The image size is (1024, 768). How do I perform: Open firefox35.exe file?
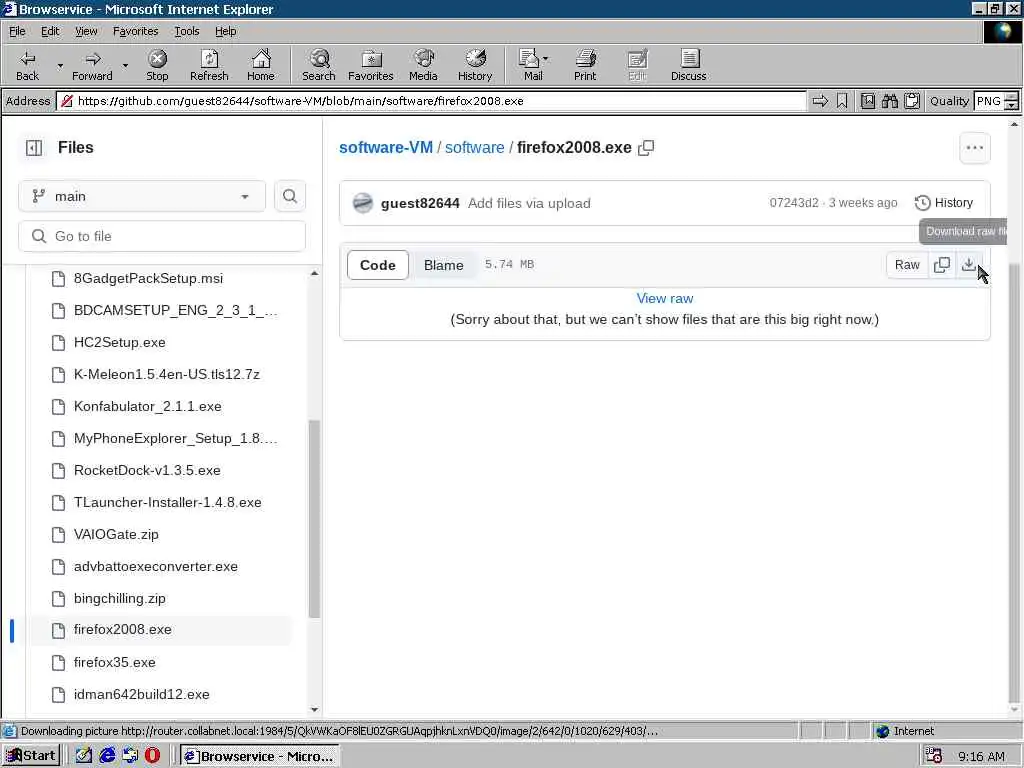click(x=114, y=662)
